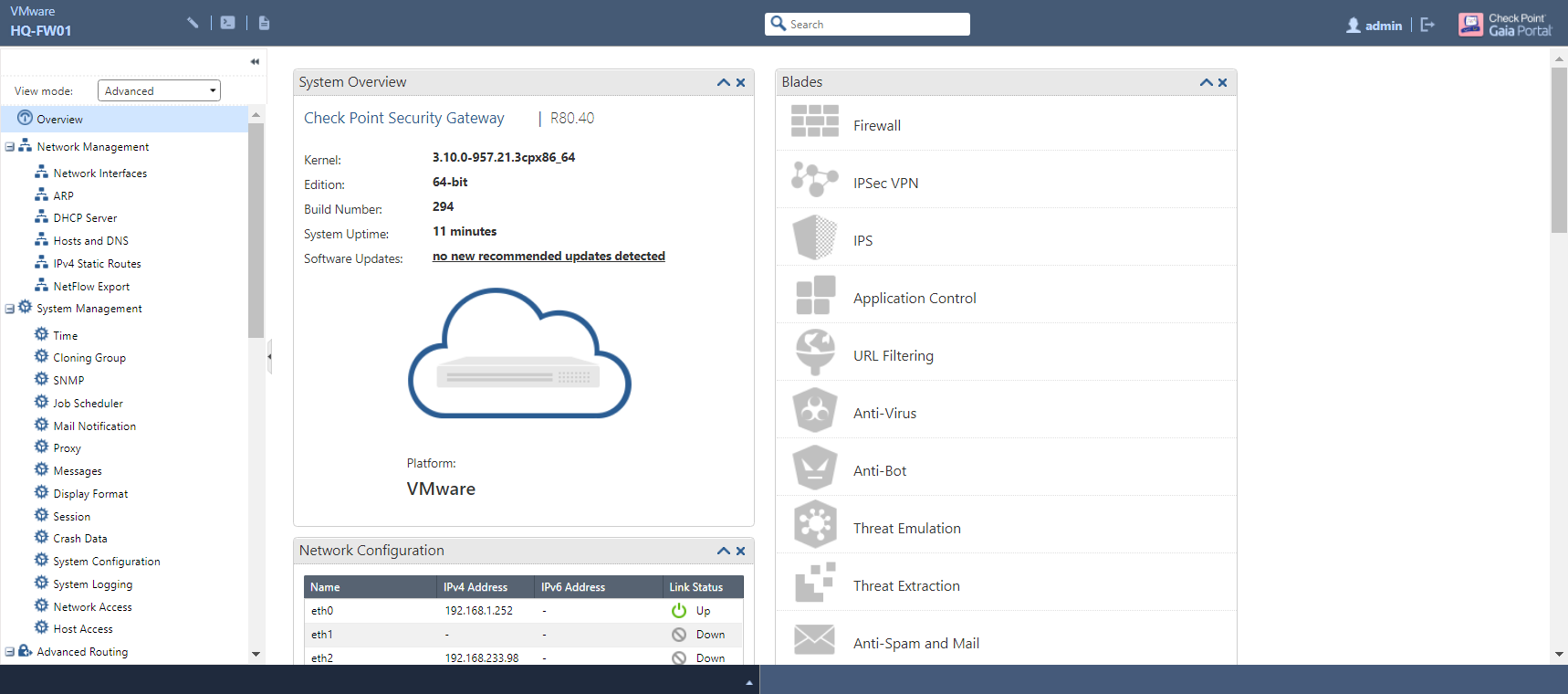1568x694 pixels.
Task: Collapse the Network Configuration widget
Action: tap(724, 551)
